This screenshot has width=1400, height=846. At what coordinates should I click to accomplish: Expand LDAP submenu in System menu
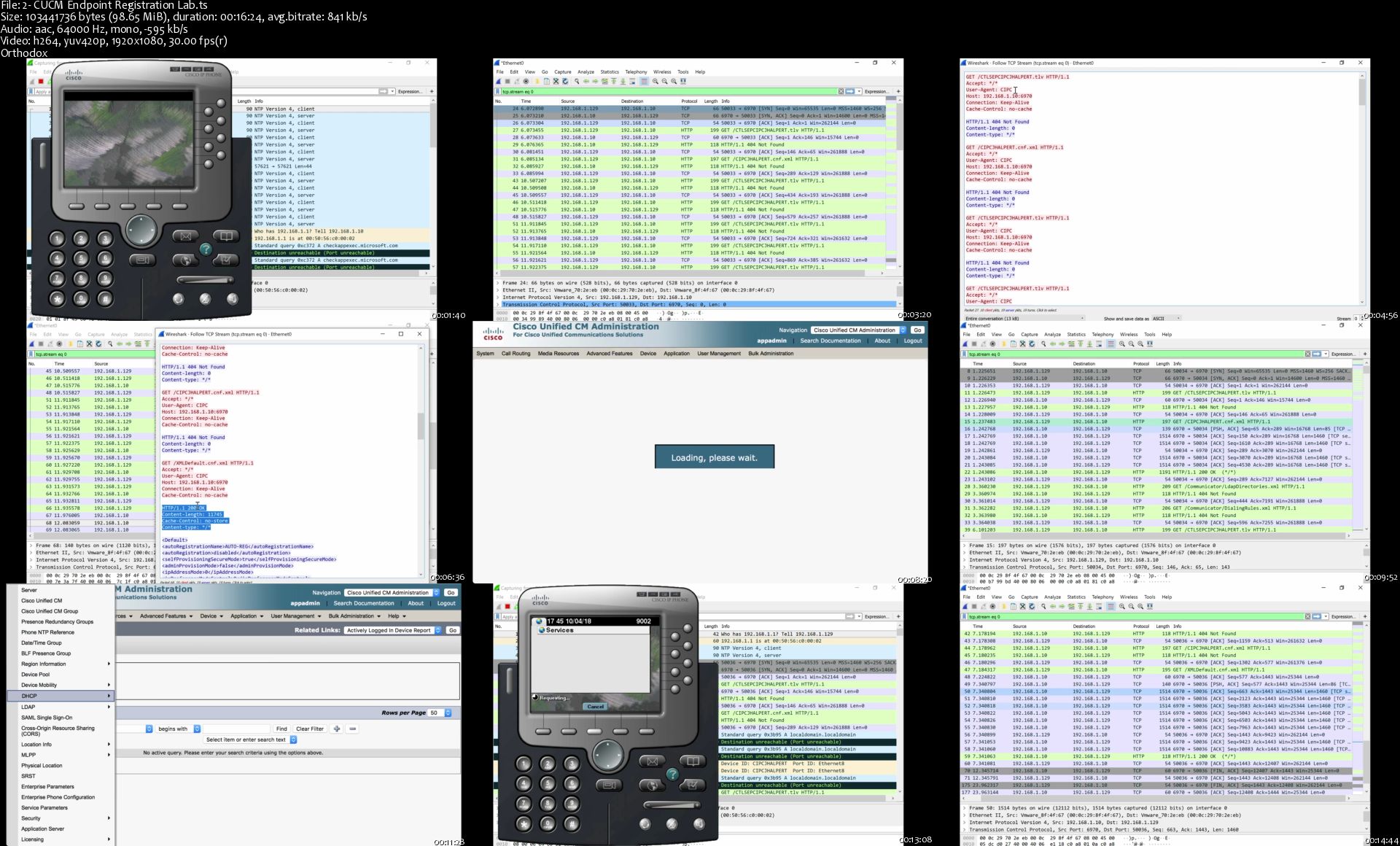click(61, 707)
